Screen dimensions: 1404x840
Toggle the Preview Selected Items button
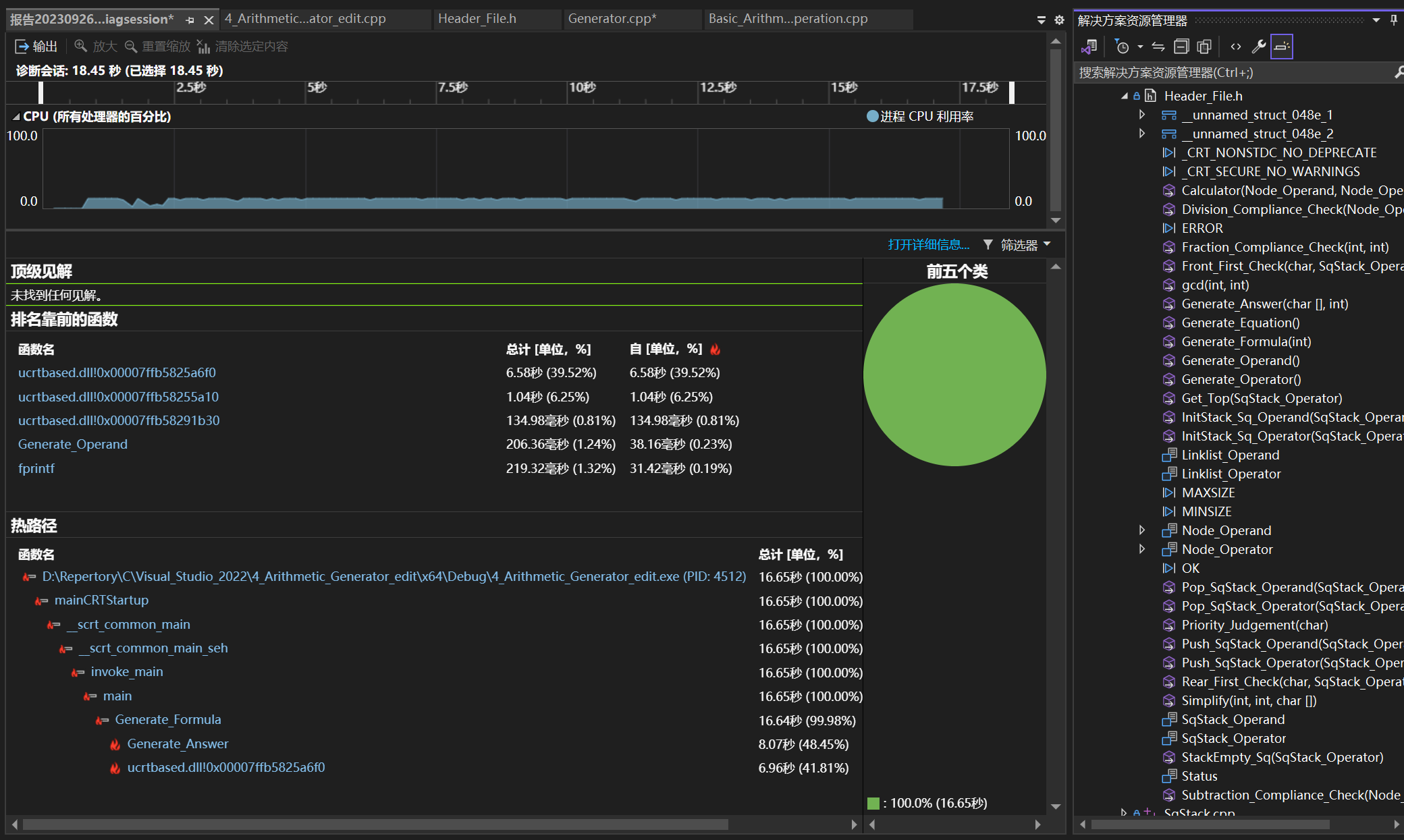pyautogui.click(x=1281, y=47)
